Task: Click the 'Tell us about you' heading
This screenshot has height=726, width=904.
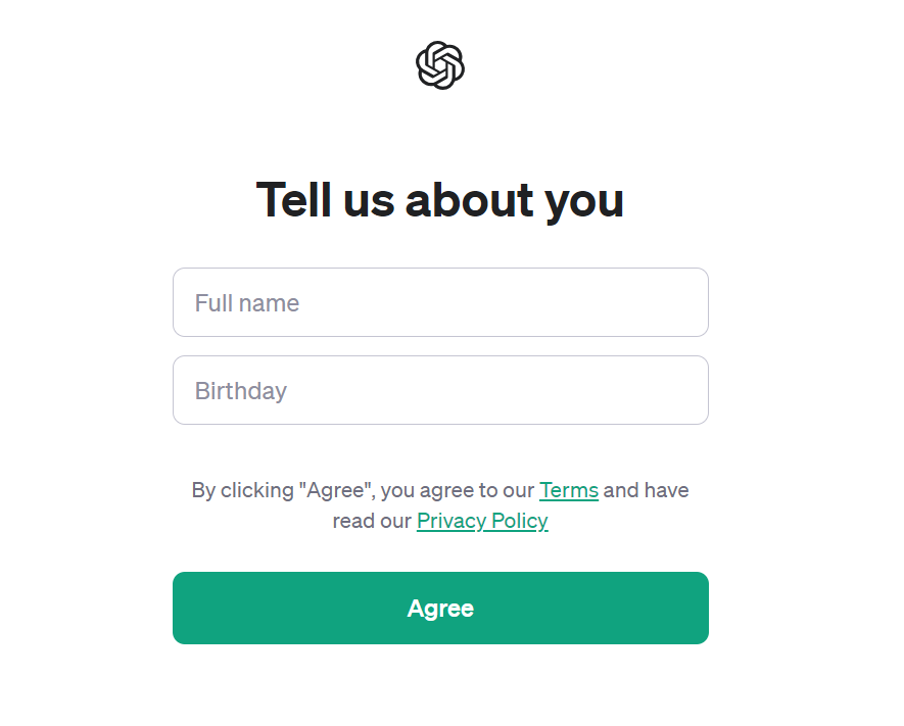Action: click(x=440, y=200)
